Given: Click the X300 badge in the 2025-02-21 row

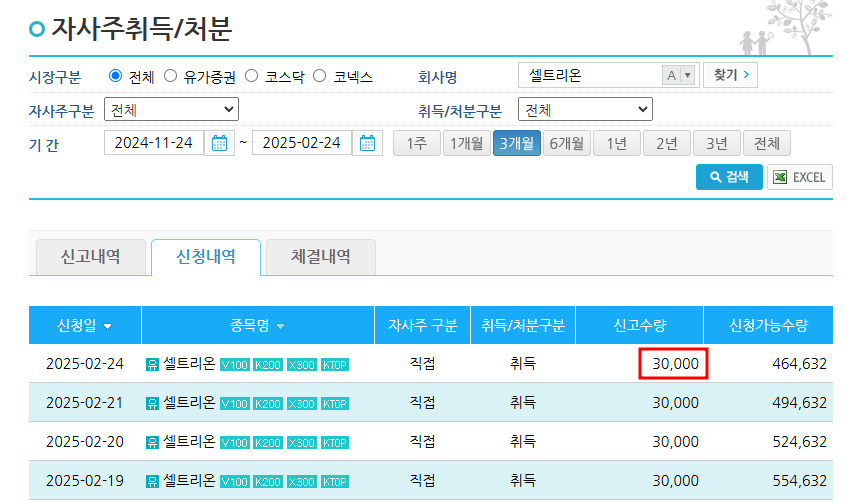Looking at the screenshot, I should (x=301, y=404).
